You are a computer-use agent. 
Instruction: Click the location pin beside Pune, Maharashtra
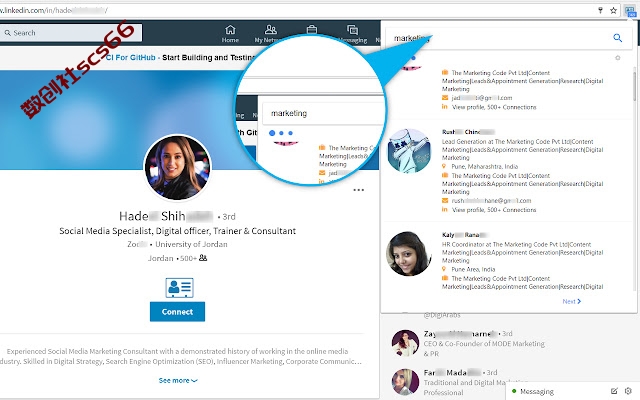[x=444, y=166]
